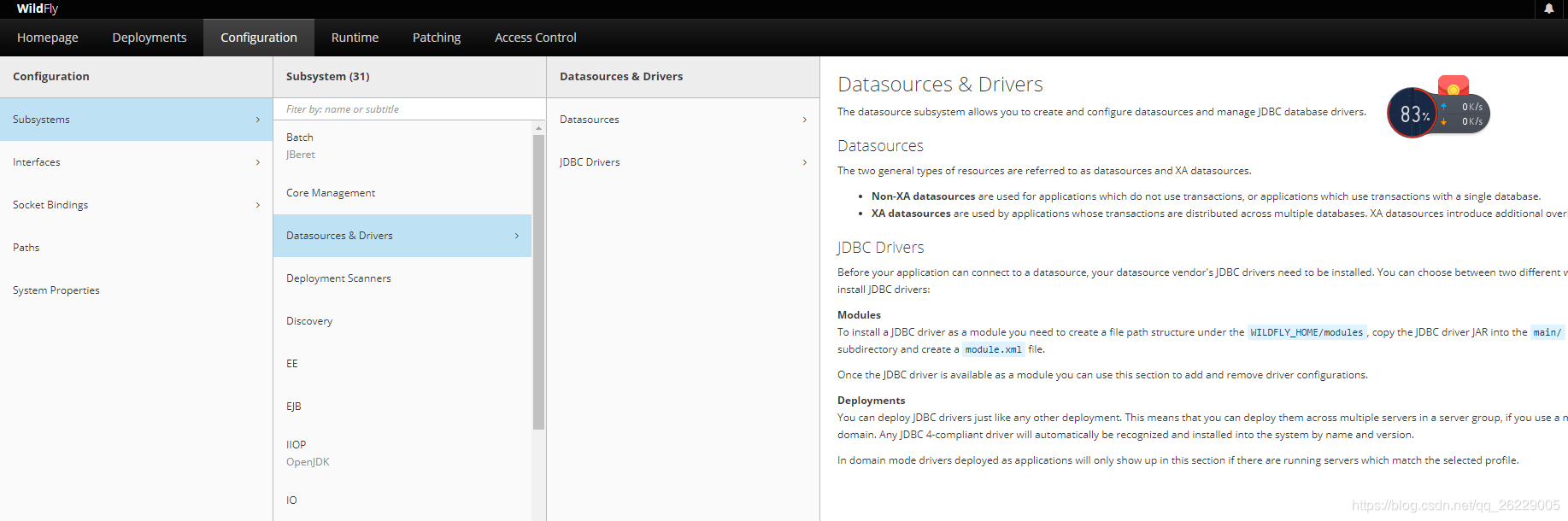Open the Paths item
The width and height of the screenshot is (1568, 521).
(x=136, y=248)
